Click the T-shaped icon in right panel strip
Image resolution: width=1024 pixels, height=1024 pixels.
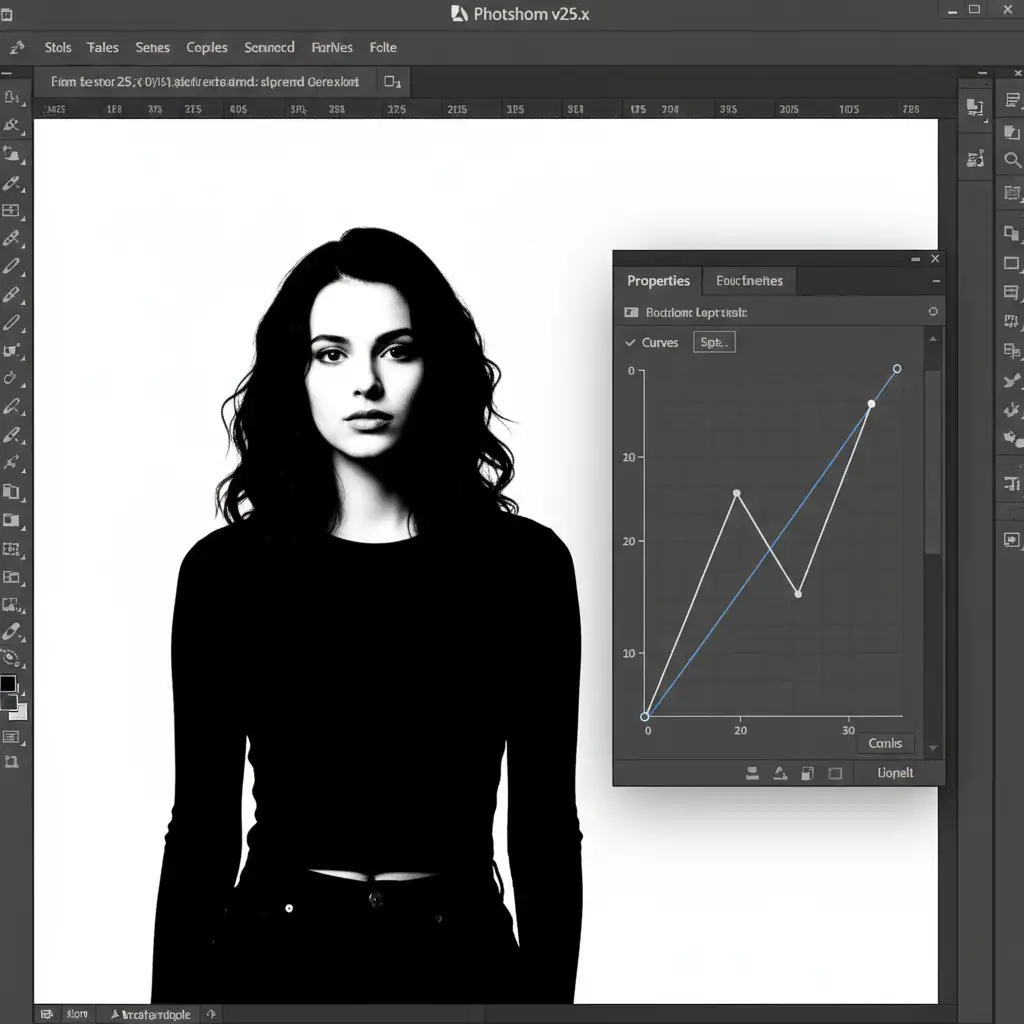tap(1011, 484)
